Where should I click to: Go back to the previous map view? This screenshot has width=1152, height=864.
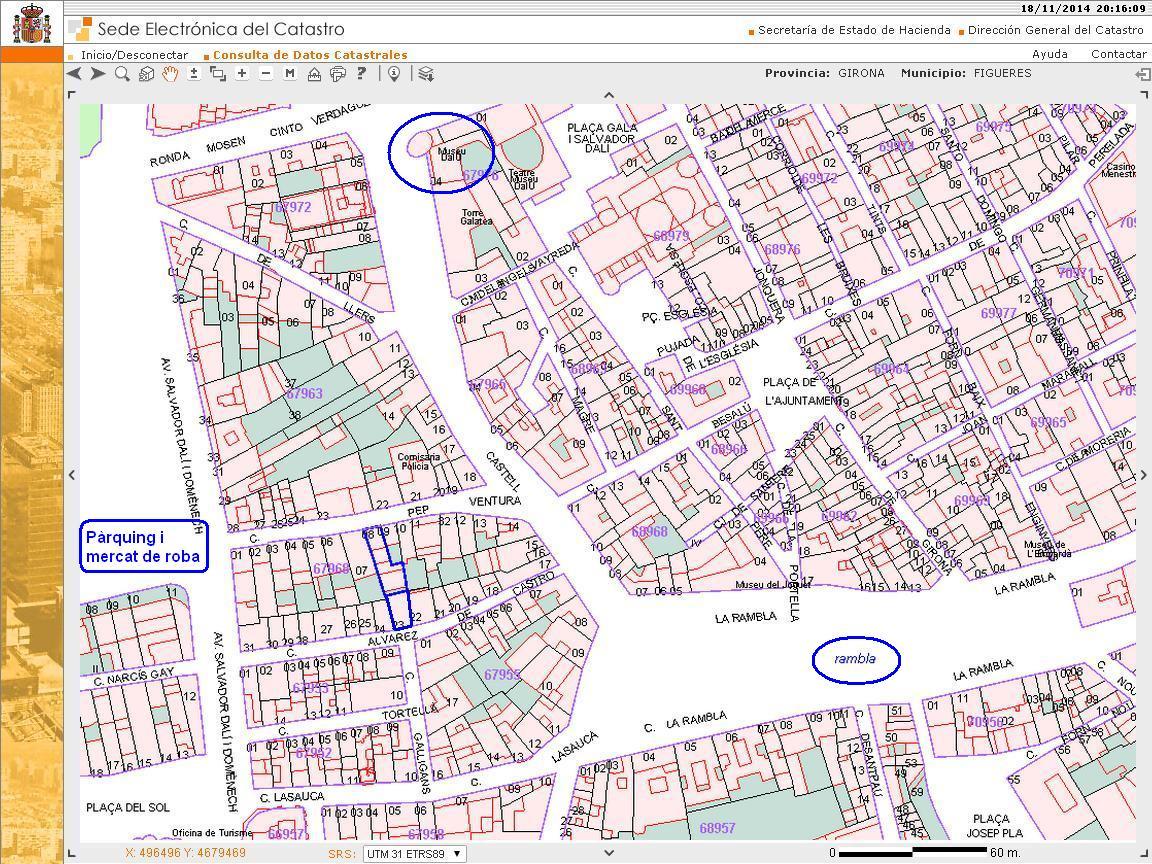pyautogui.click(x=74, y=74)
